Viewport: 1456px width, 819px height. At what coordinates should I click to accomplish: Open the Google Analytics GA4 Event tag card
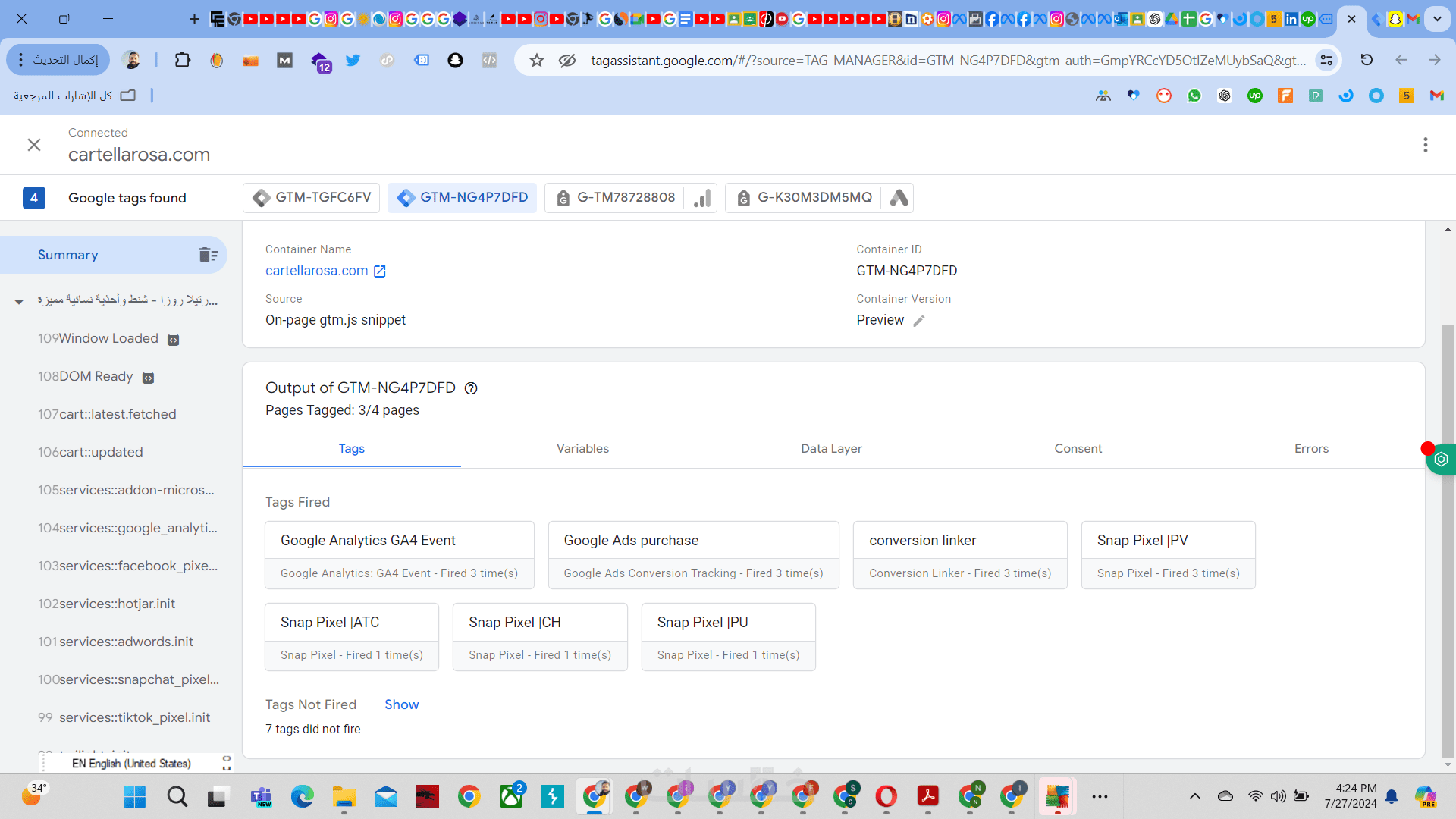pyautogui.click(x=400, y=555)
